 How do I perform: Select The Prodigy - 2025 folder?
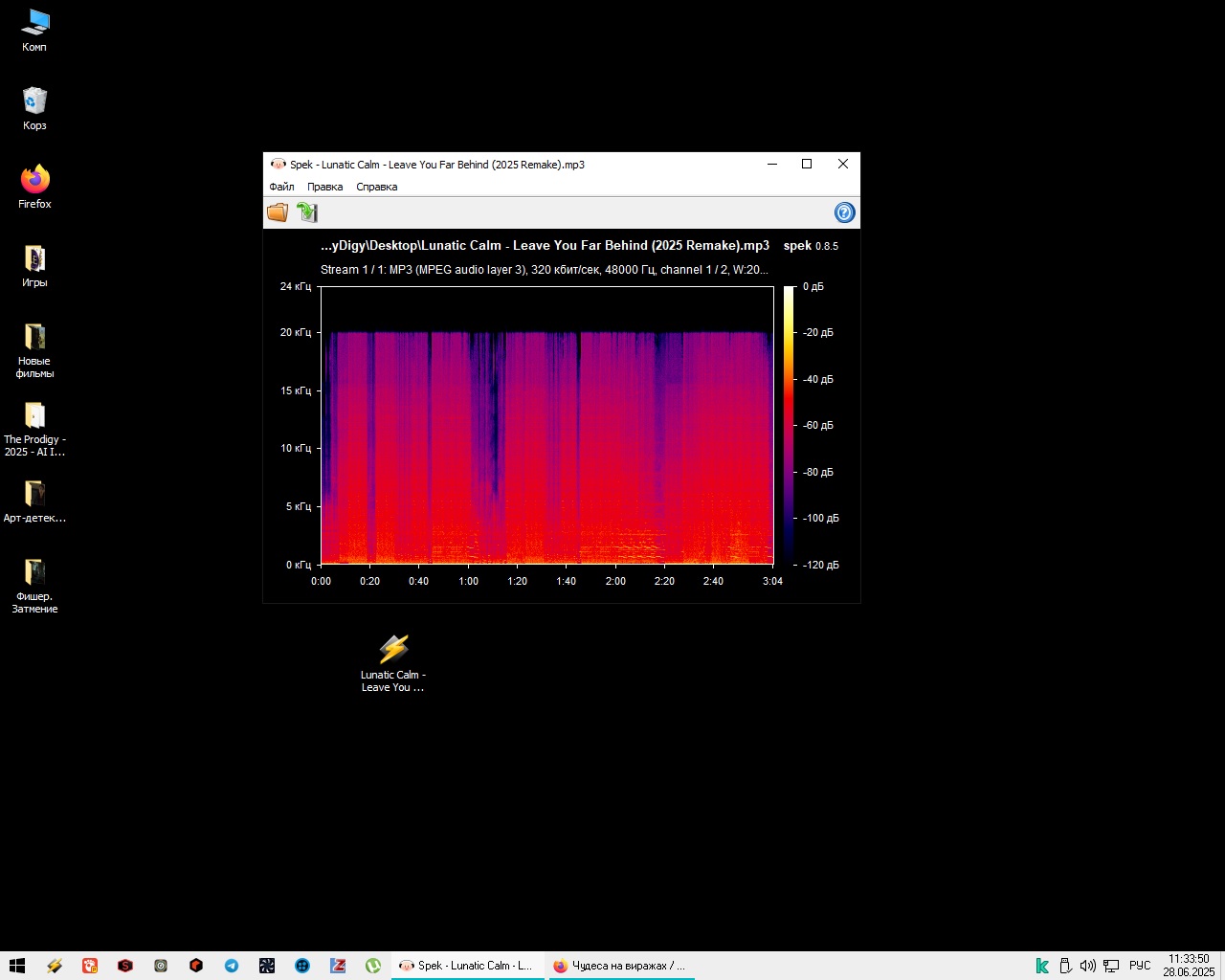coord(34,428)
